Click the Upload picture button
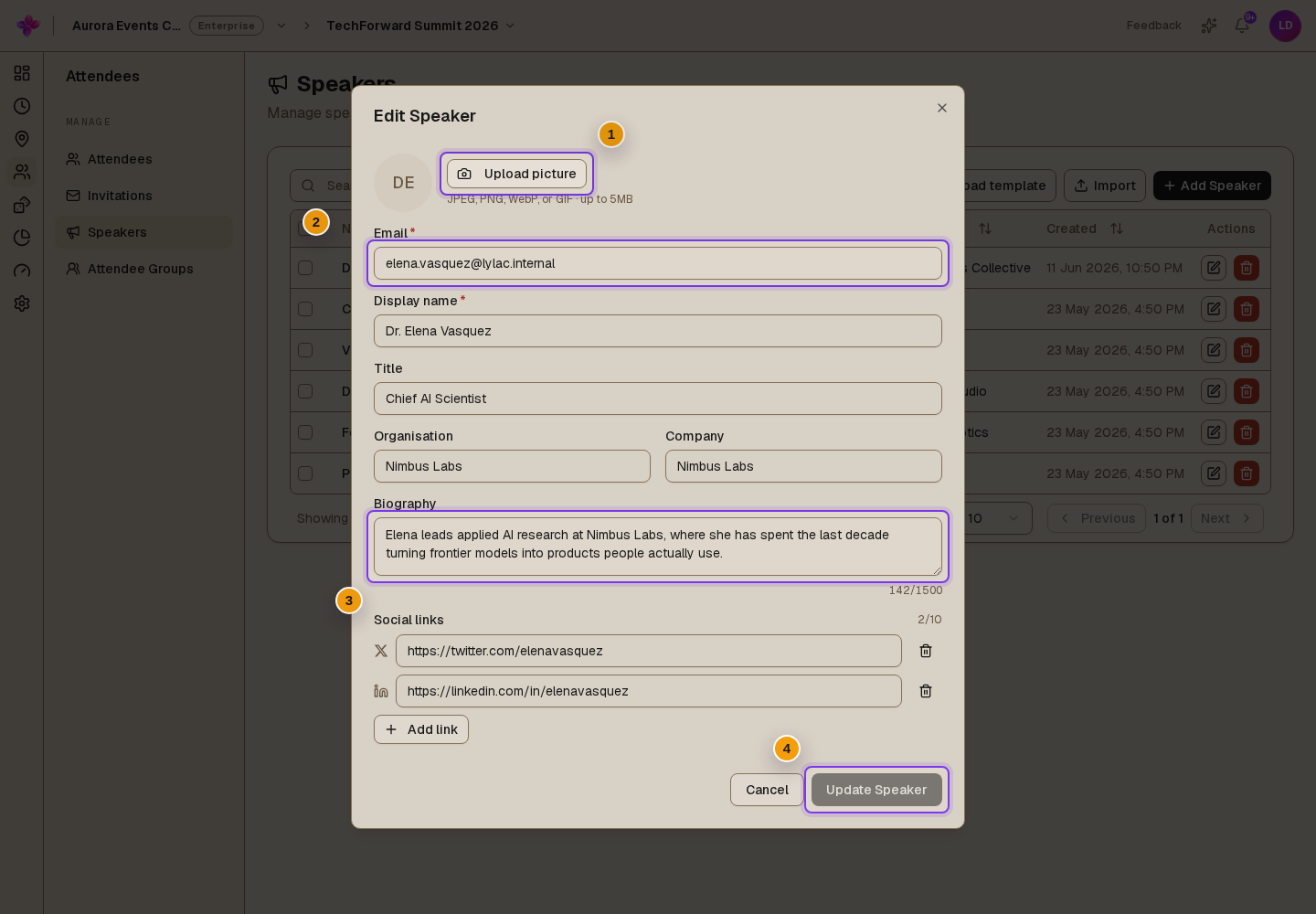1316x914 pixels. pos(516,174)
